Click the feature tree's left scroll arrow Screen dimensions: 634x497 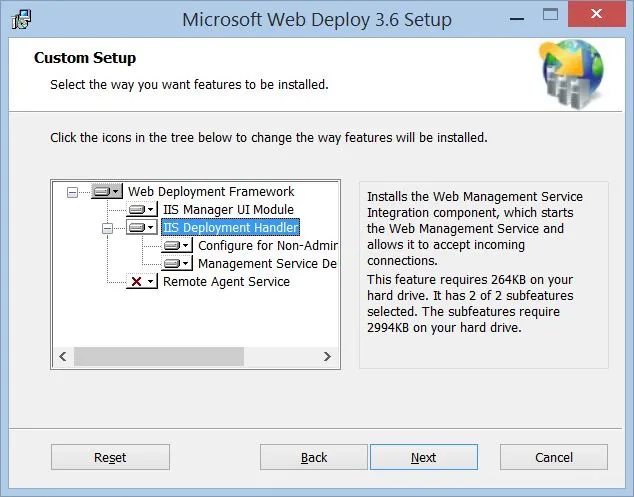(x=64, y=357)
